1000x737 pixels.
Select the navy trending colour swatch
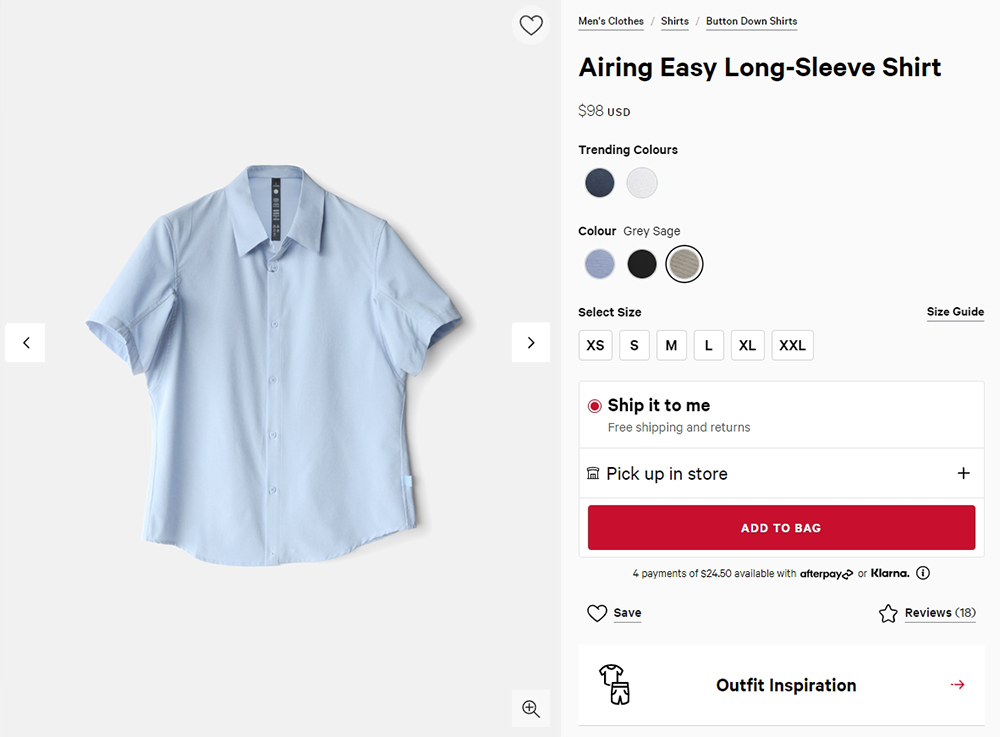600,183
